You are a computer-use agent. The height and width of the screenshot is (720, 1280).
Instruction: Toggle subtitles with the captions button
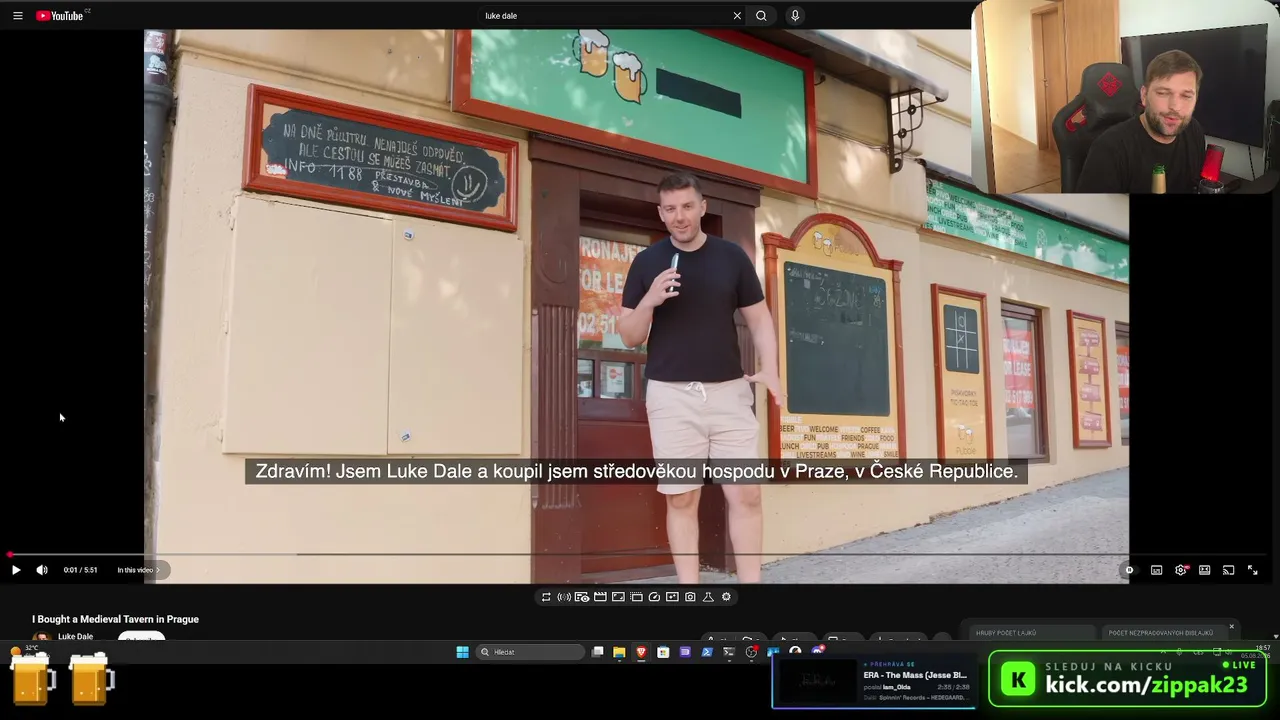pyautogui.click(x=1157, y=570)
